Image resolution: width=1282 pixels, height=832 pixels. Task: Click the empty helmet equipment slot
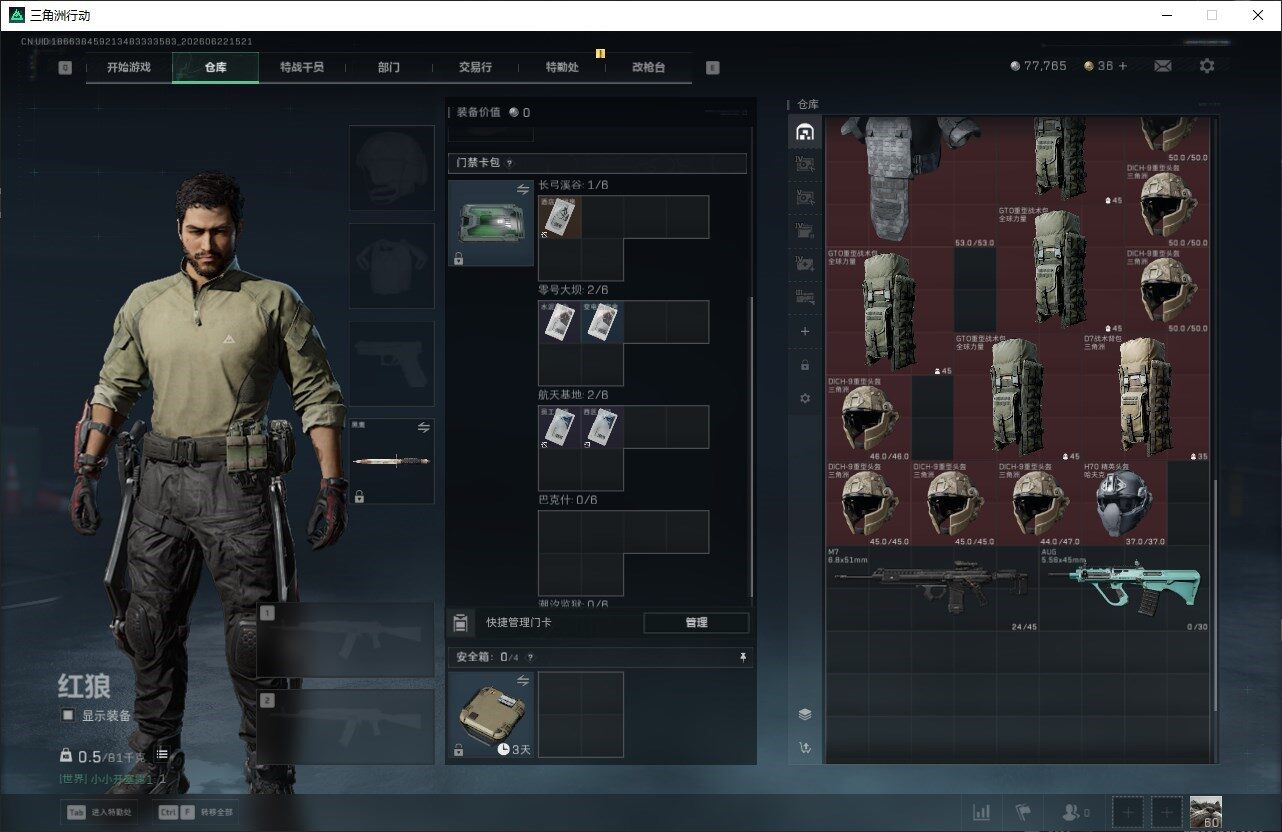coord(392,167)
